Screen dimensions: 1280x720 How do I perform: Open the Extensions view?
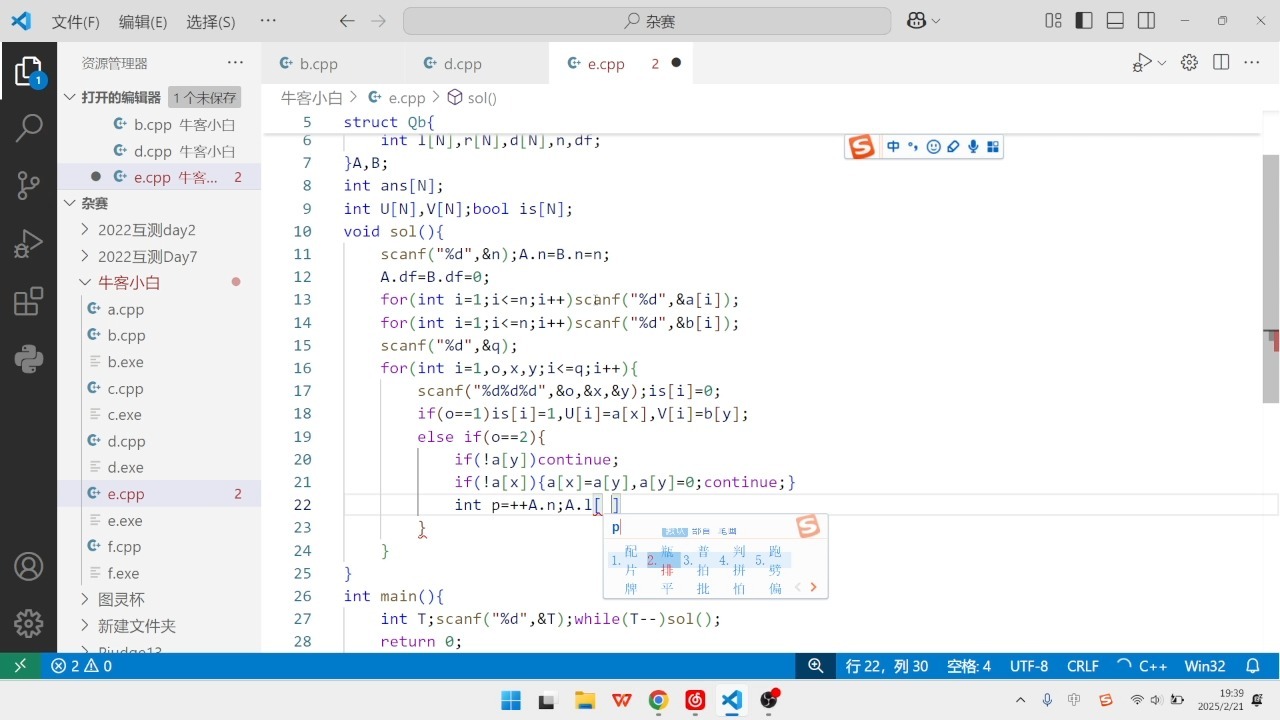tap(28, 301)
